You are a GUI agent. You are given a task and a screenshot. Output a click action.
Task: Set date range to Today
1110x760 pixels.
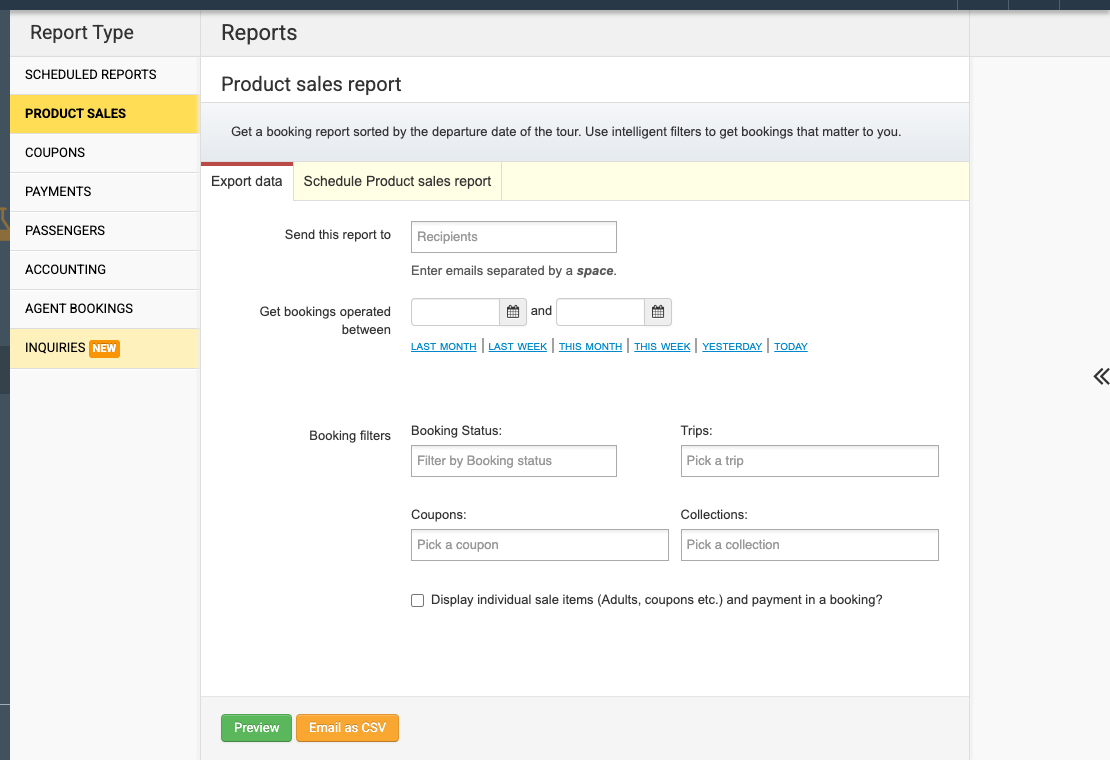pyautogui.click(x=791, y=347)
